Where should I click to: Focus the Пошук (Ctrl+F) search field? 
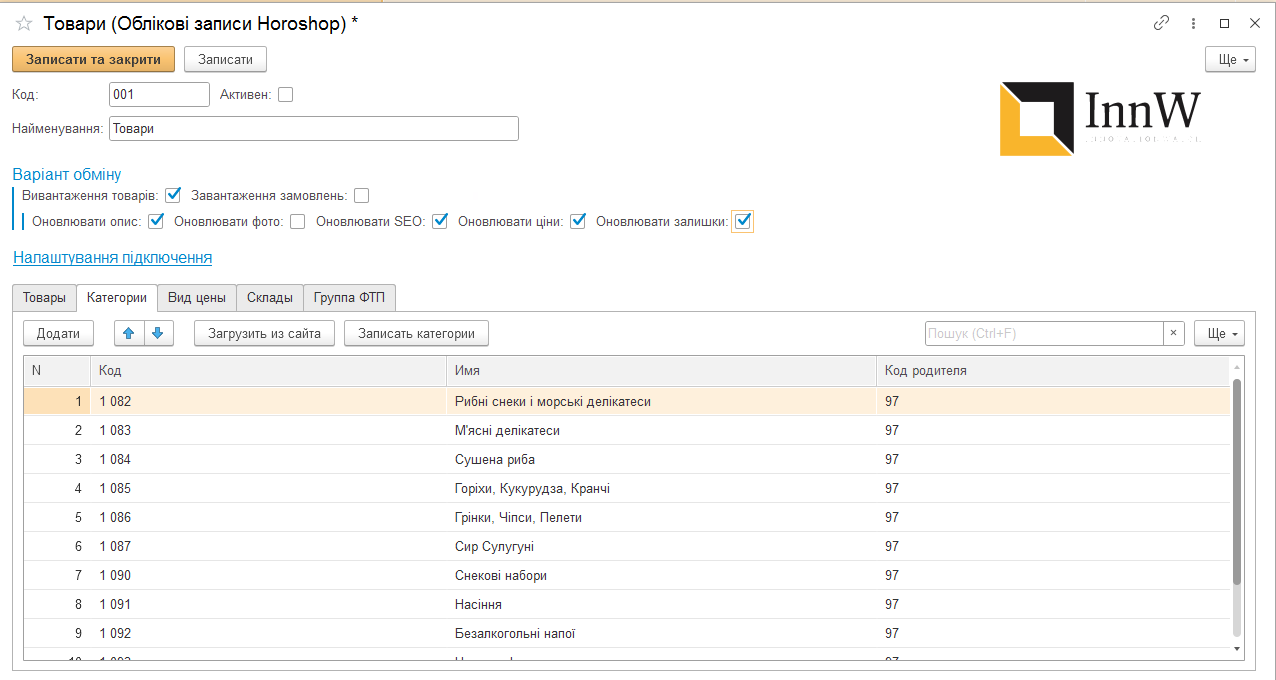point(1044,333)
